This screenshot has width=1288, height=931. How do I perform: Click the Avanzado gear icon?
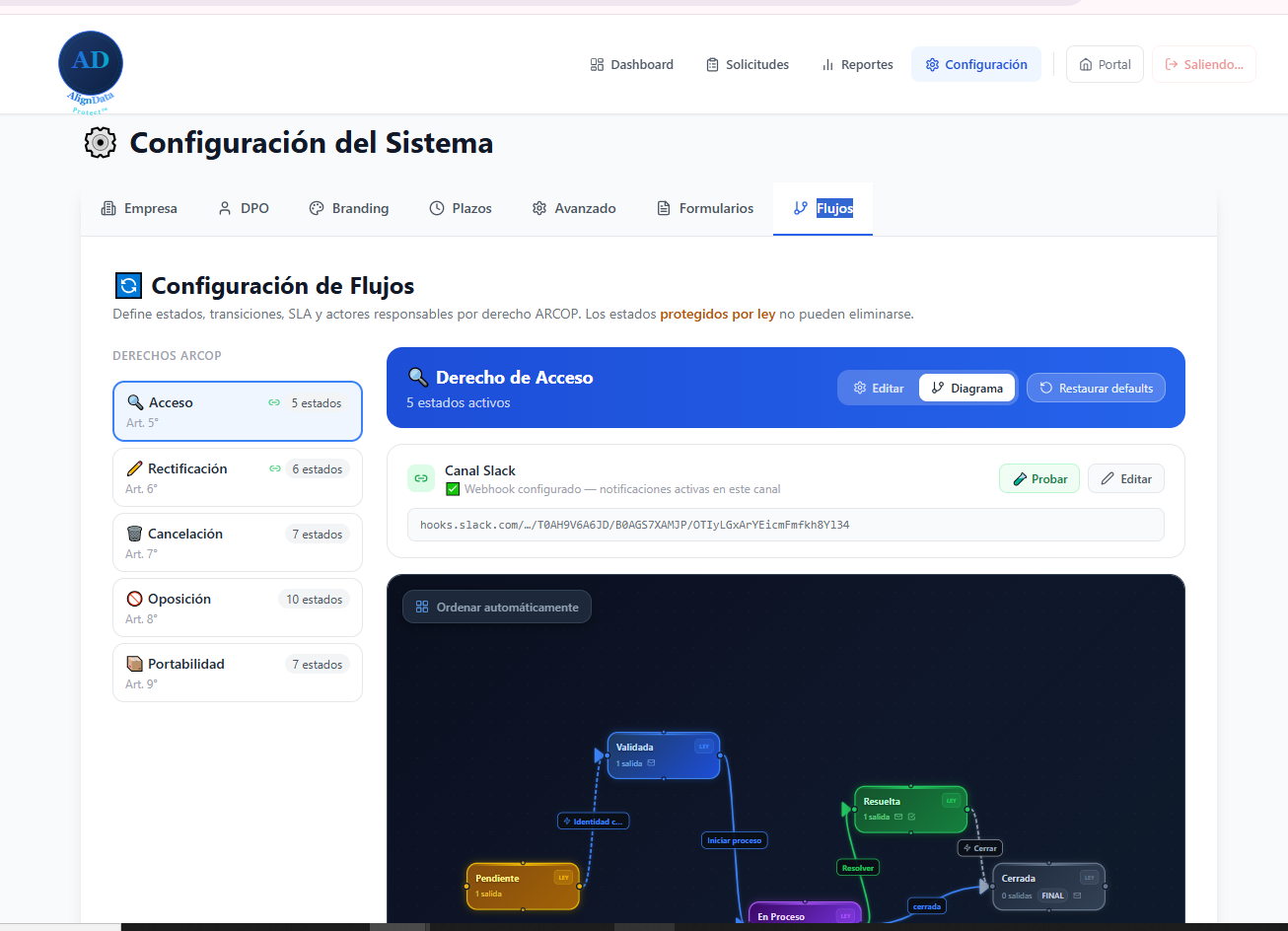coord(539,208)
